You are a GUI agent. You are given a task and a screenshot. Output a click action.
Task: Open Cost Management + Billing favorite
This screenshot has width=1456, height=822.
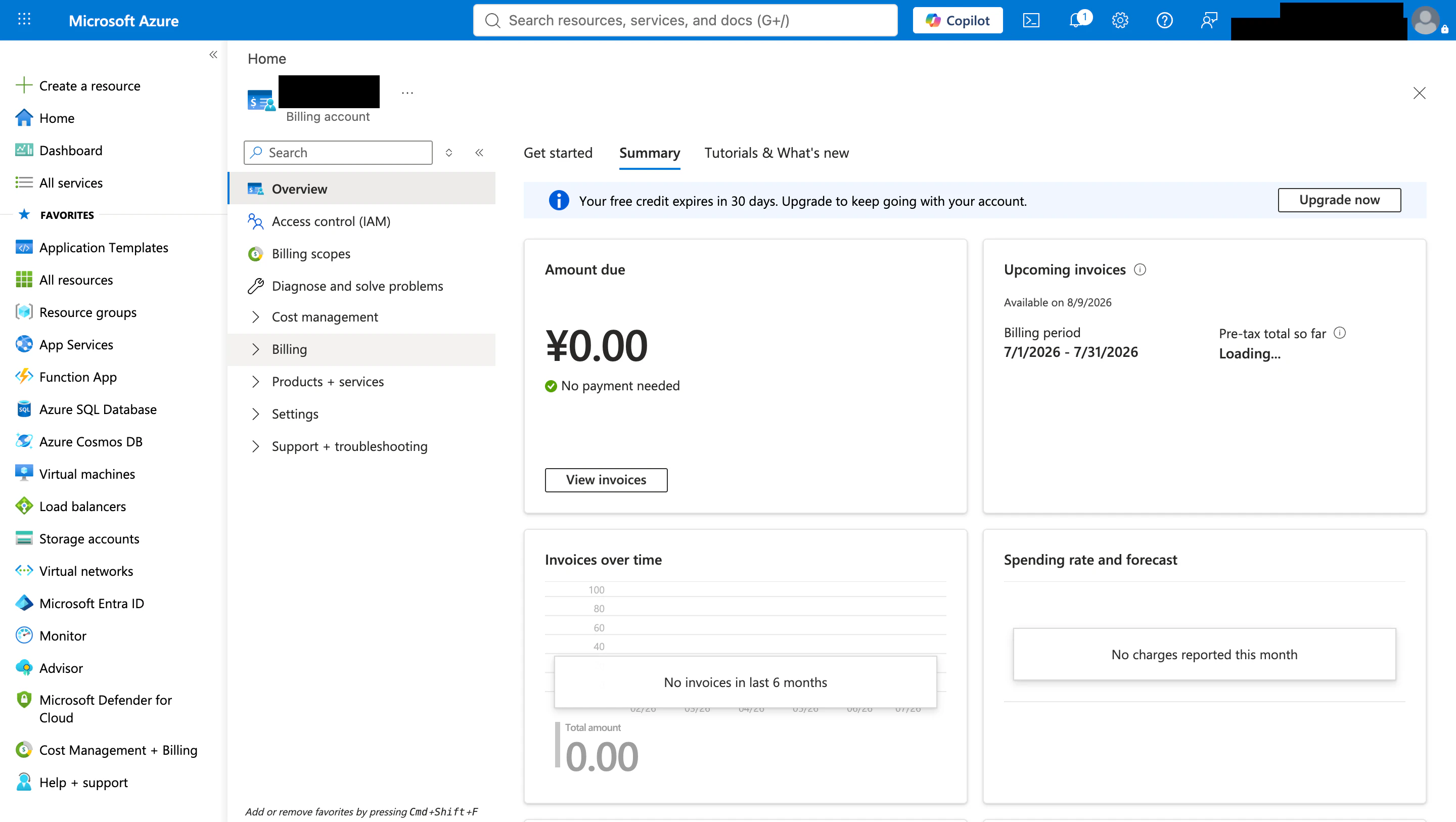point(118,750)
